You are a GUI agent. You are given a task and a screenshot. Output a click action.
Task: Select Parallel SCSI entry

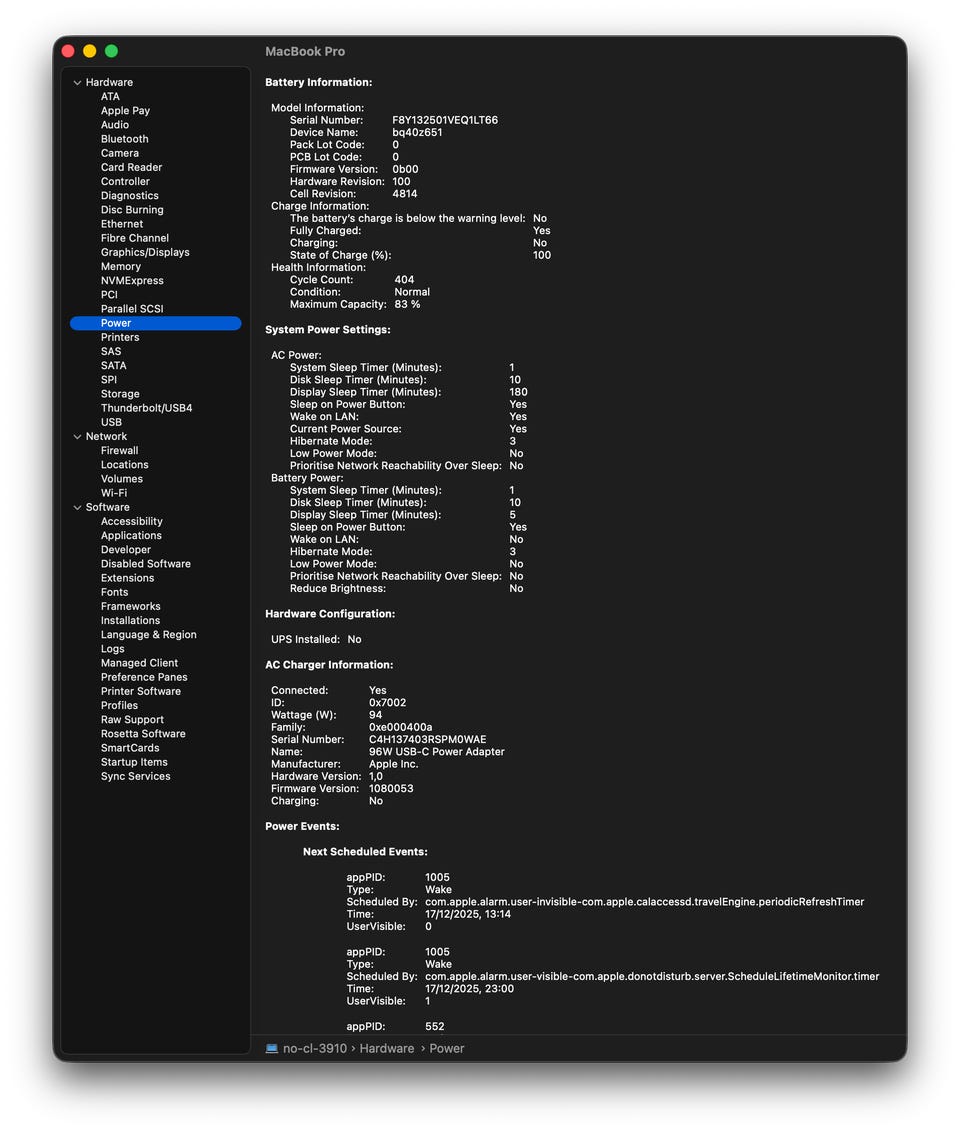pyautogui.click(x=132, y=309)
